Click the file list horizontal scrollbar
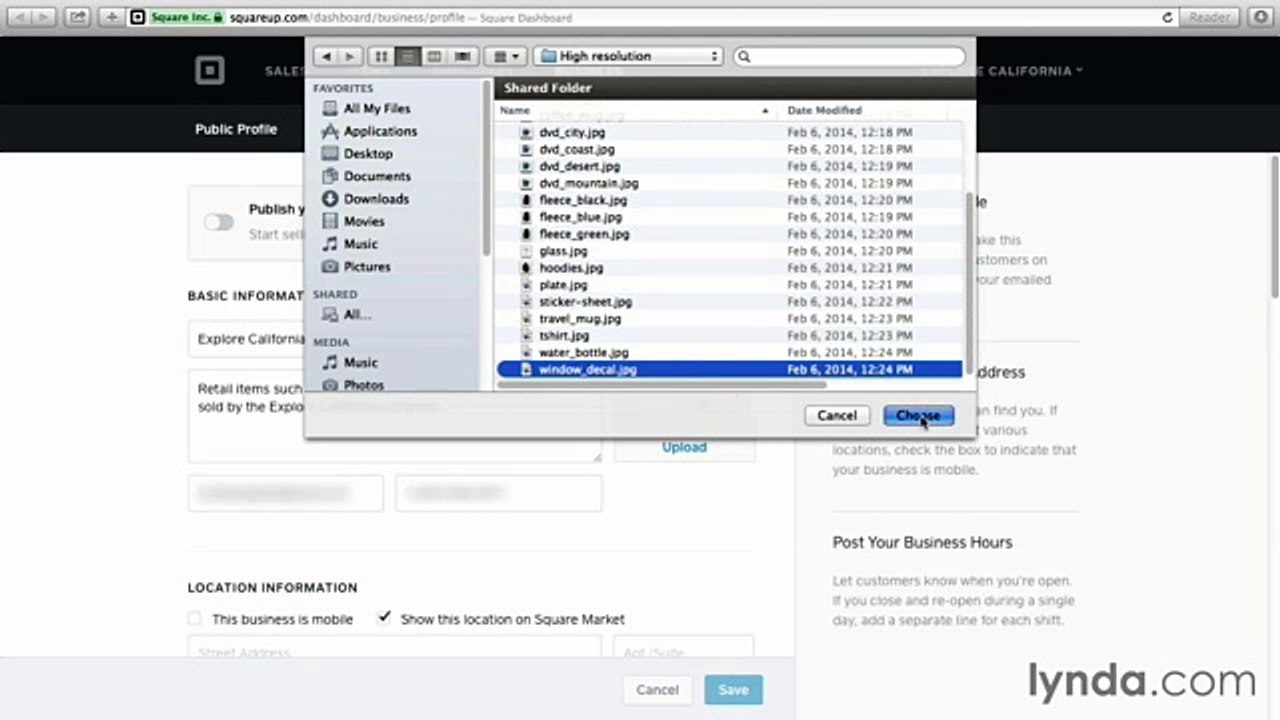This screenshot has width=1280, height=720. pos(662,384)
